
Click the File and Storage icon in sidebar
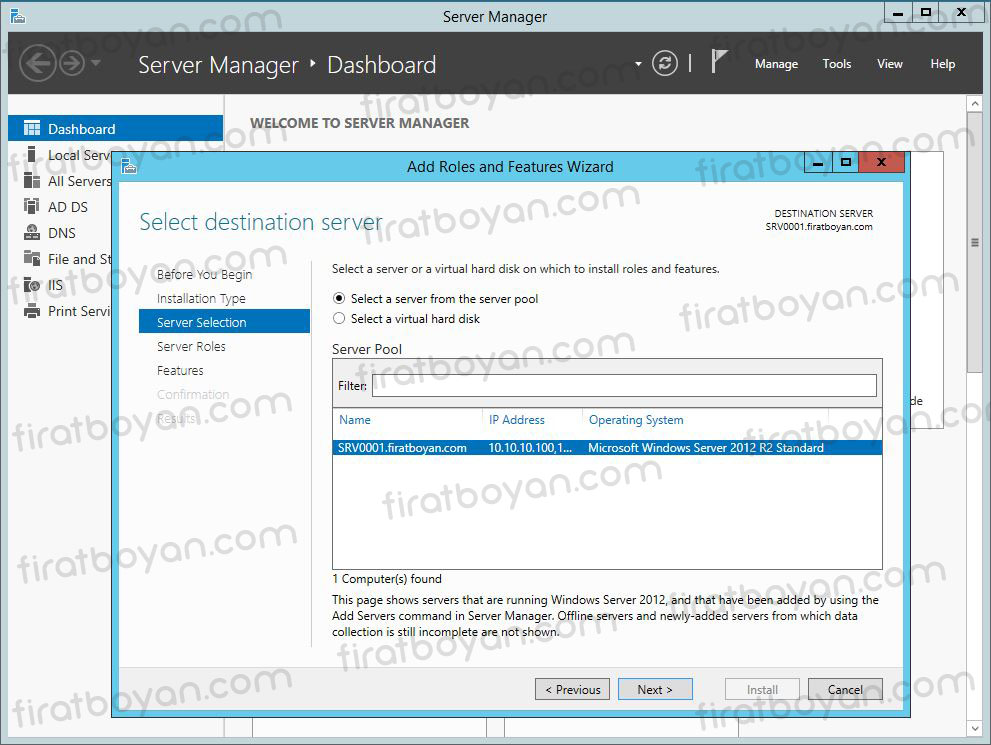(32, 258)
